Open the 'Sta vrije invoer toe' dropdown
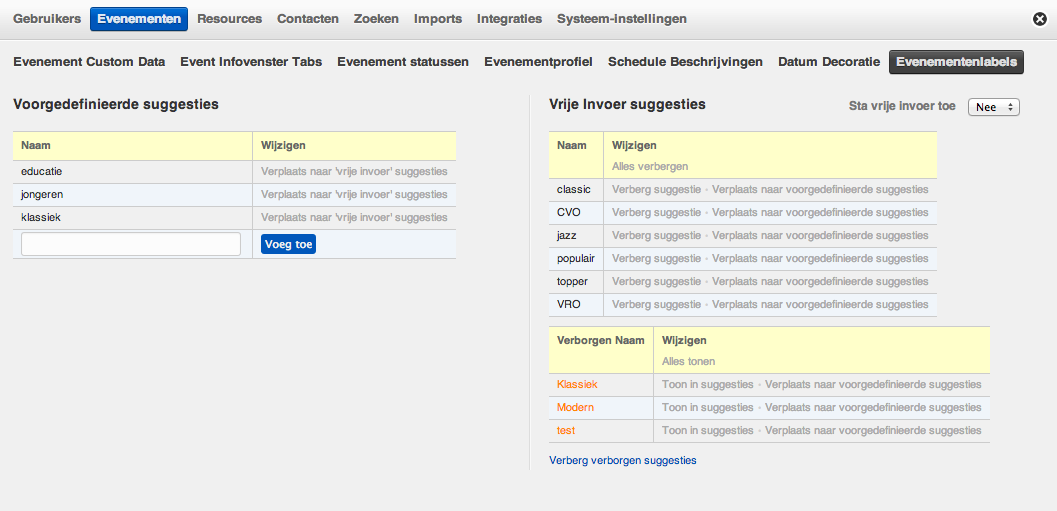Image resolution: width=1057 pixels, height=511 pixels. point(993,107)
